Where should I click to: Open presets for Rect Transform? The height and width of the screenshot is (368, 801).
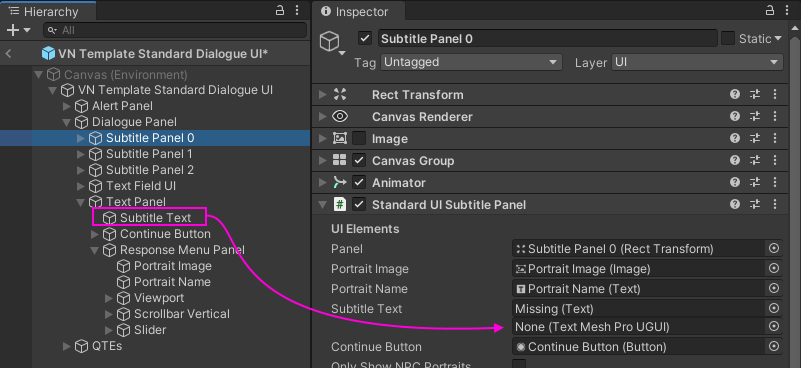point(755,95)
